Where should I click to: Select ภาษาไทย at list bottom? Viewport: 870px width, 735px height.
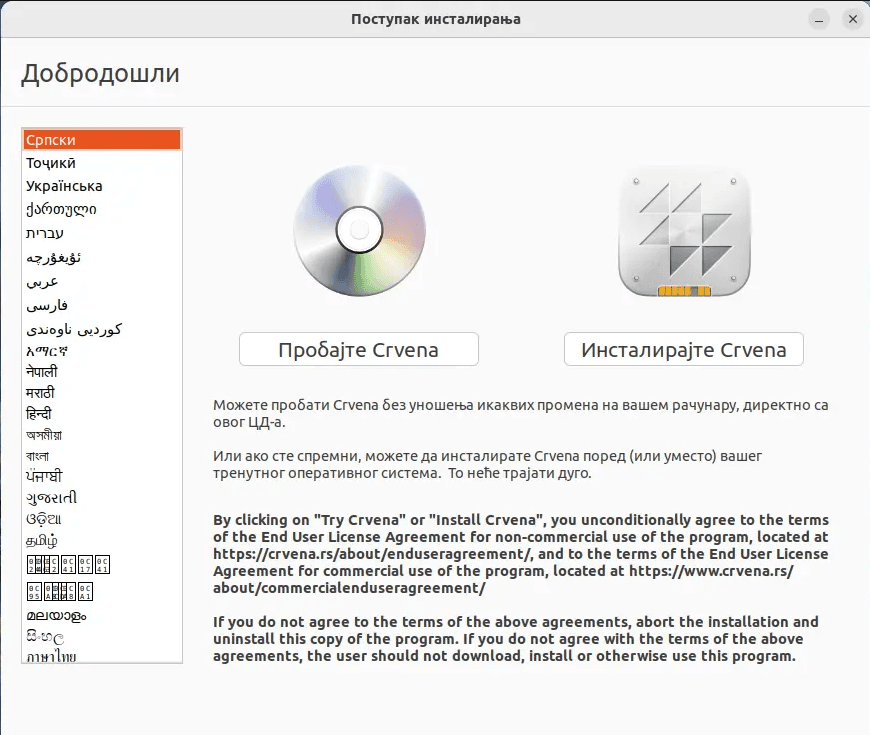[102, 656]
